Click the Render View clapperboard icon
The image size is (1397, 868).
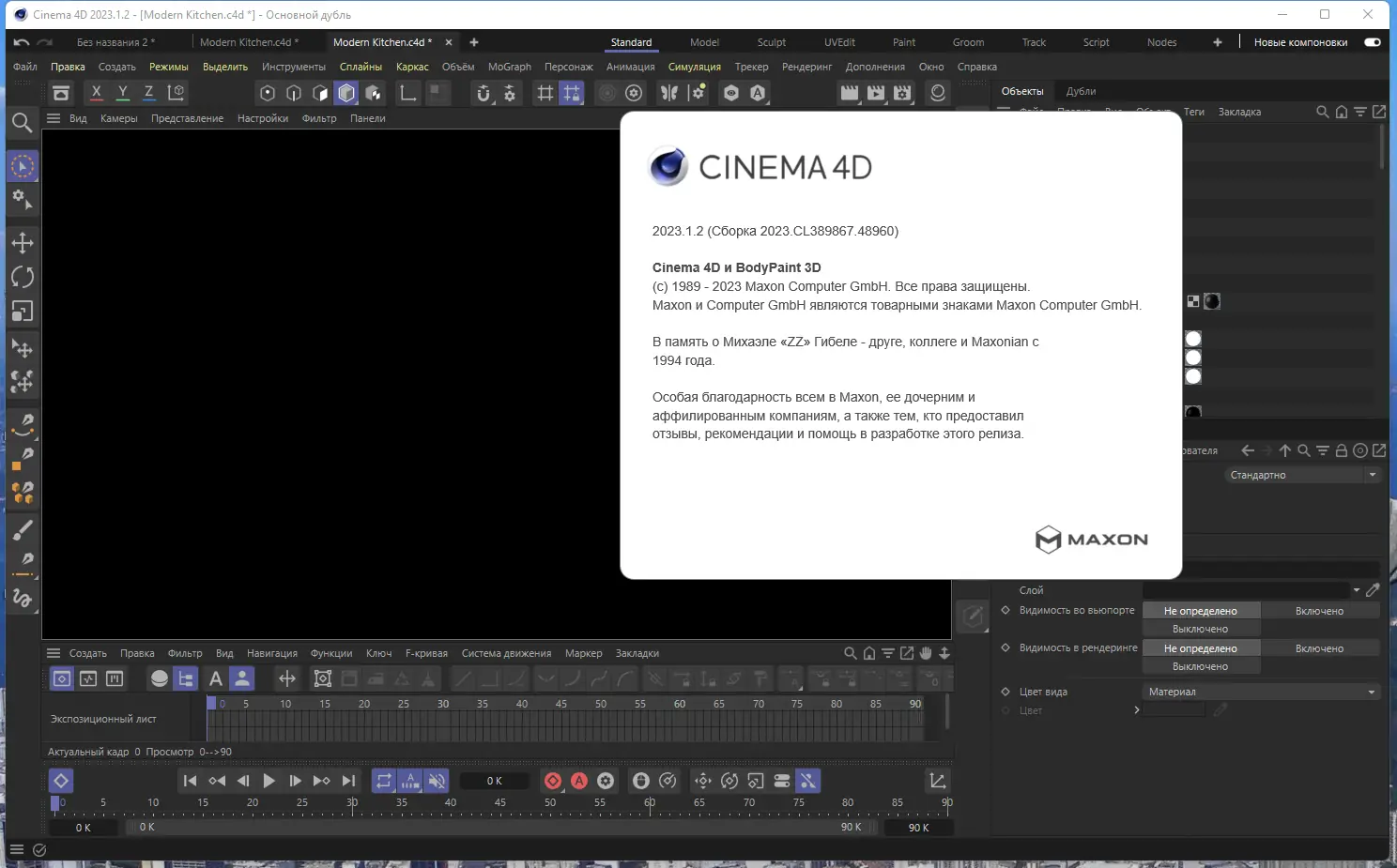(850, 93)
